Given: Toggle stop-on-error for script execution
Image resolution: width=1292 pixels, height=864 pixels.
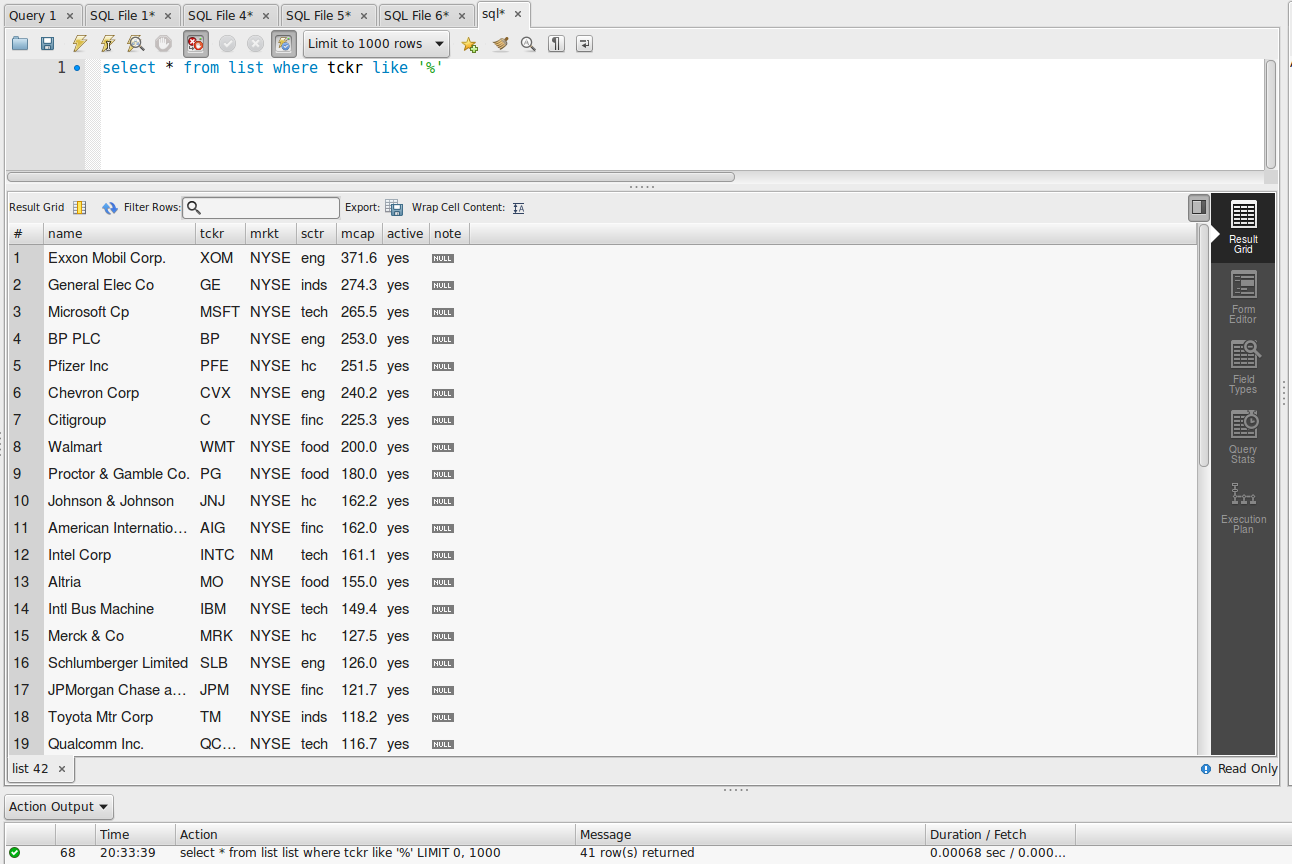Looking at the screenshot, I should tap(195, 43).
